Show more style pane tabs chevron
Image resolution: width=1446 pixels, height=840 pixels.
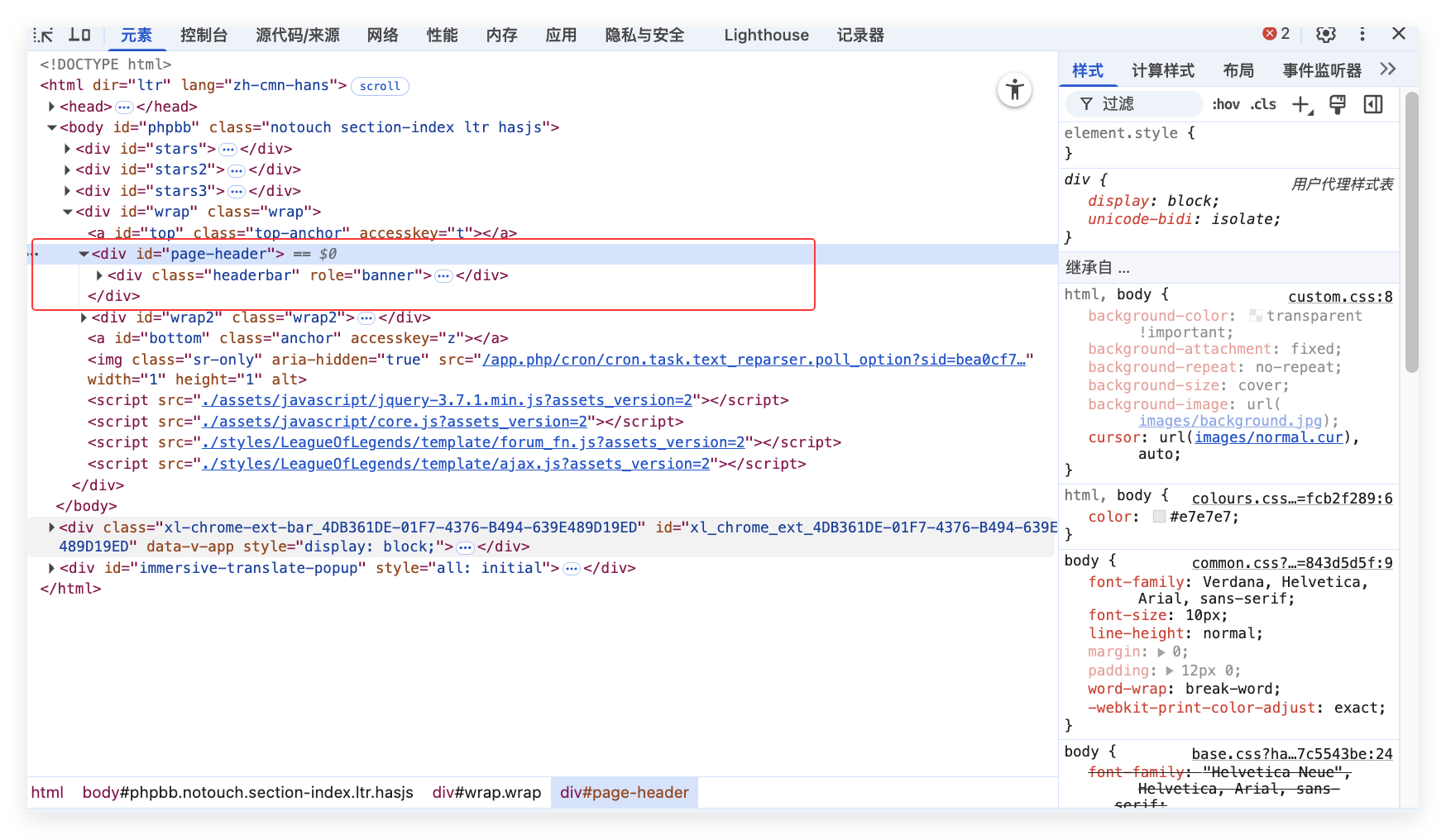pyautogui.click(x=1388, y=69)
